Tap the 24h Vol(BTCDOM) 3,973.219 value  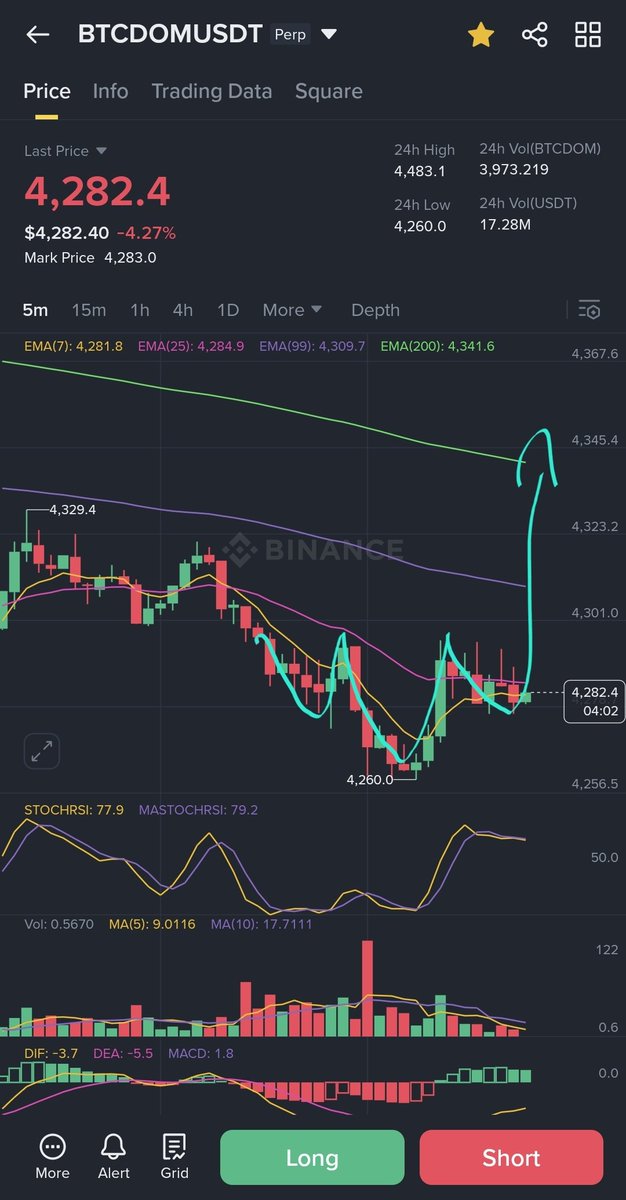[514, 170]
